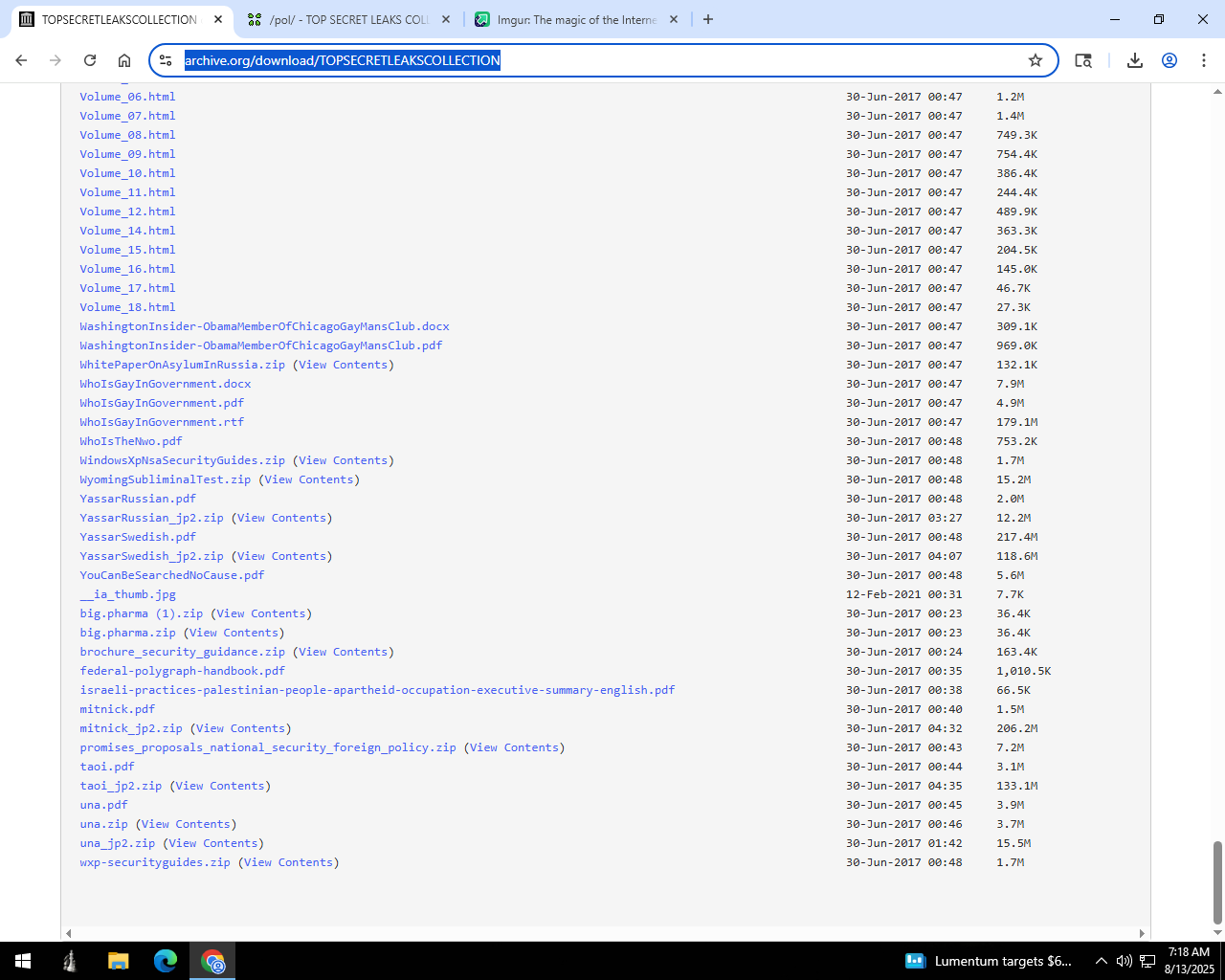Click the Chrome icon in the taskbar
This screenshot has height=980, width=1225.
(212, 961)
